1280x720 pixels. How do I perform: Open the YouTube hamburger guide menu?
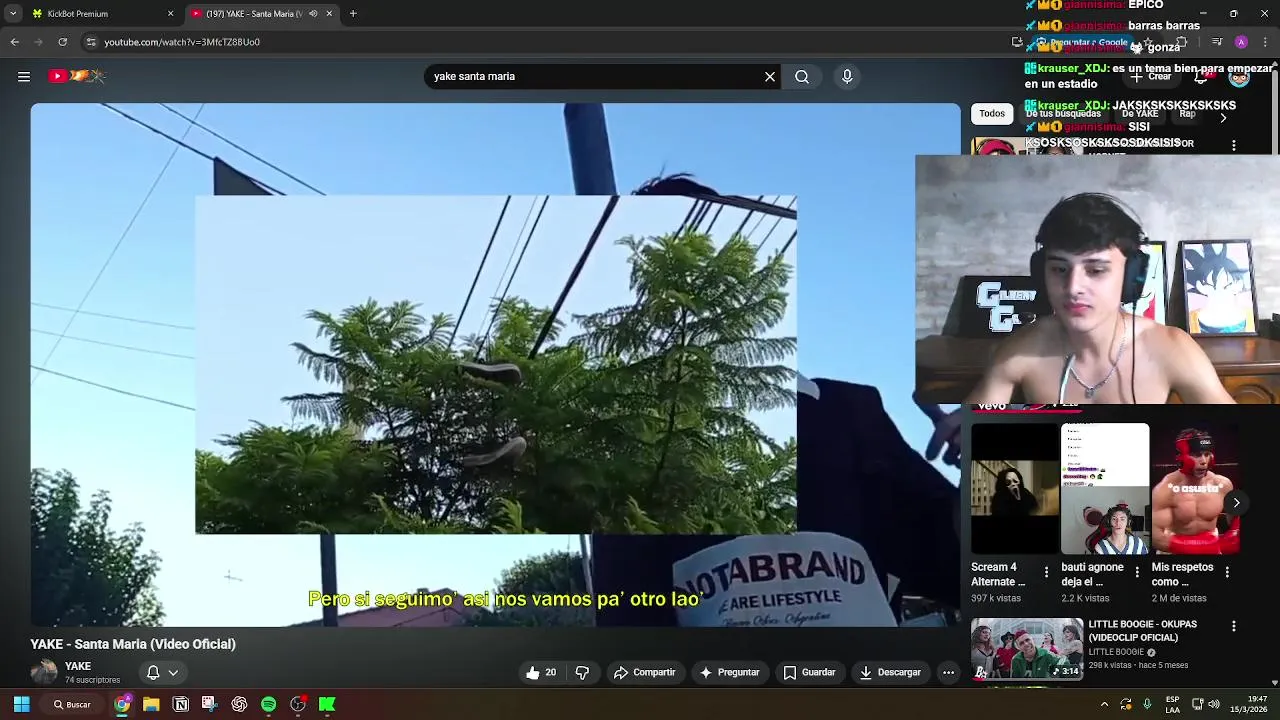pos(24,76)
